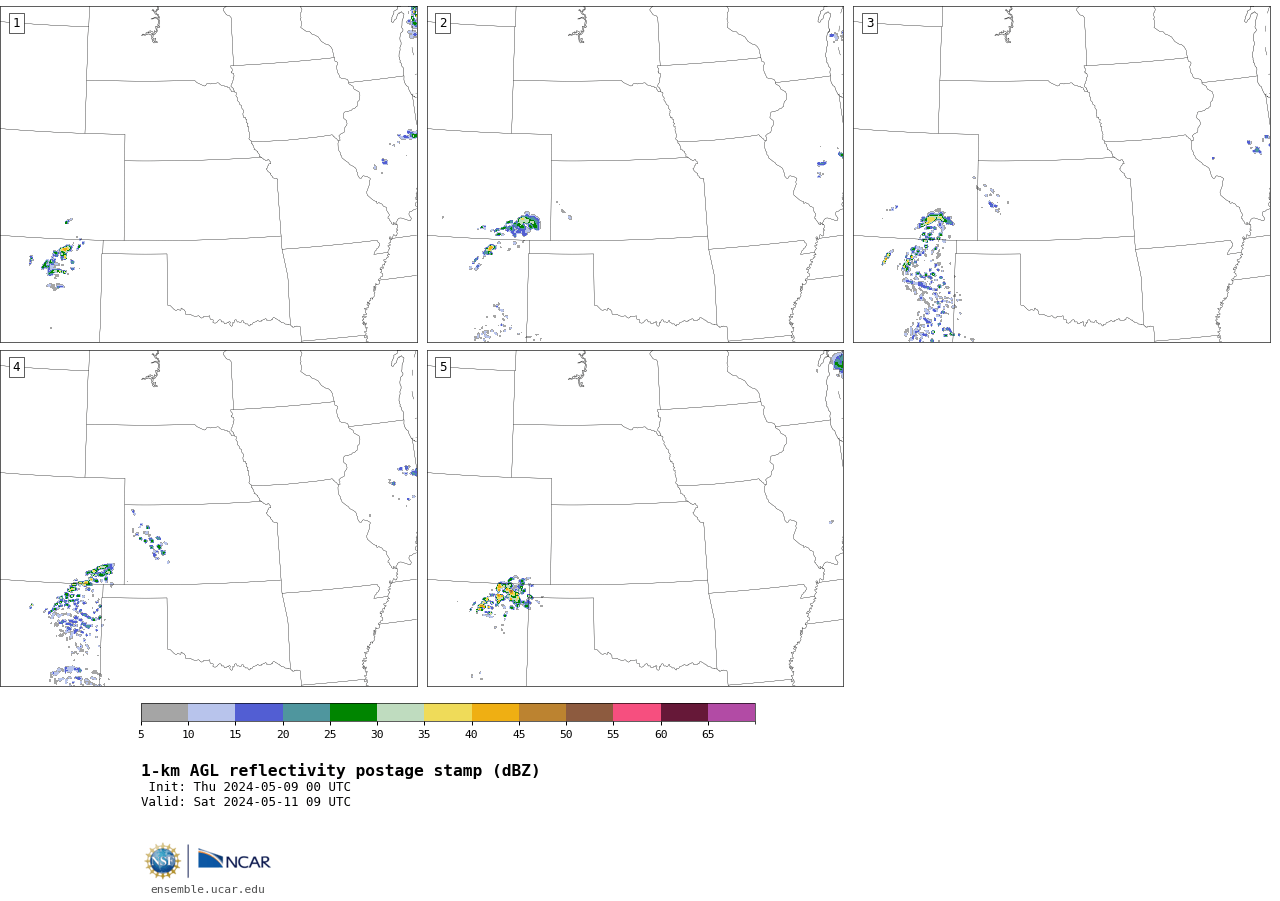The width and height of the screenshot is (1280, 901).
Task: Click the 65 tick label on colorbar
Action: click(708, 735)
